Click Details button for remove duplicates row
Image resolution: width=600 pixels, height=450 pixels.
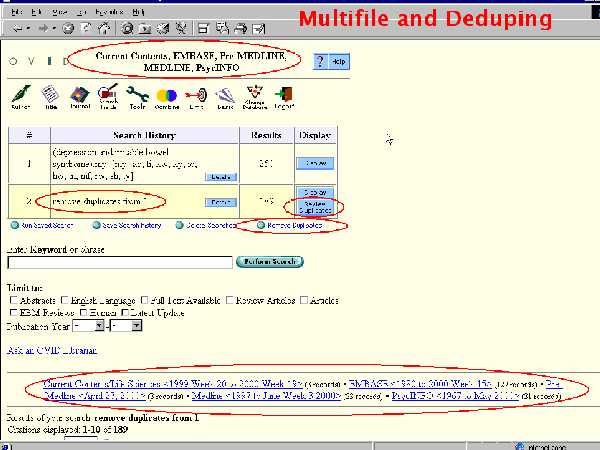click(221, 202)
